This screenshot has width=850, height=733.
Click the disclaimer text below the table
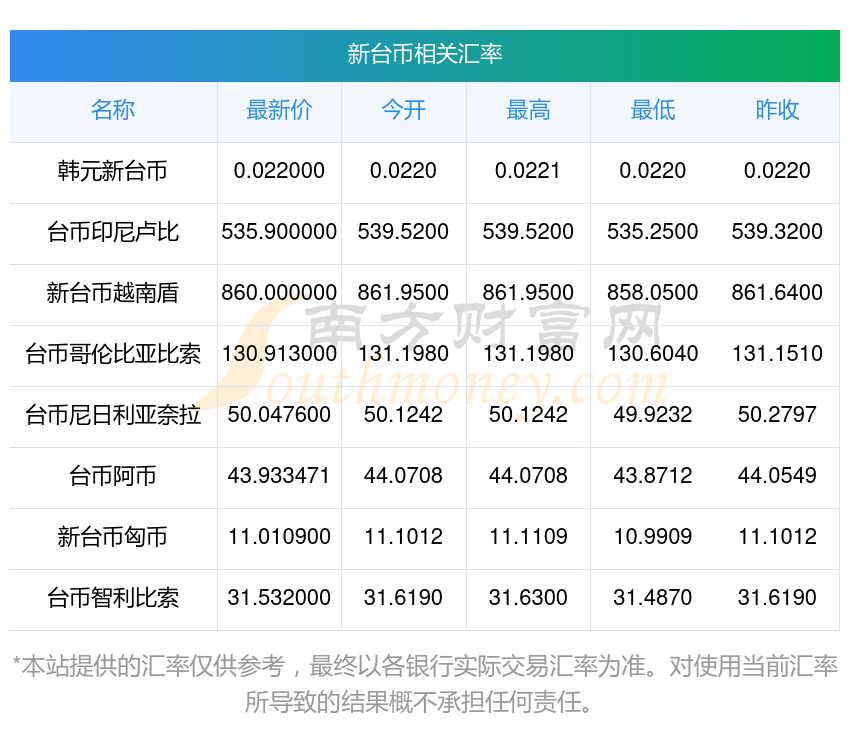pos(424,684)
